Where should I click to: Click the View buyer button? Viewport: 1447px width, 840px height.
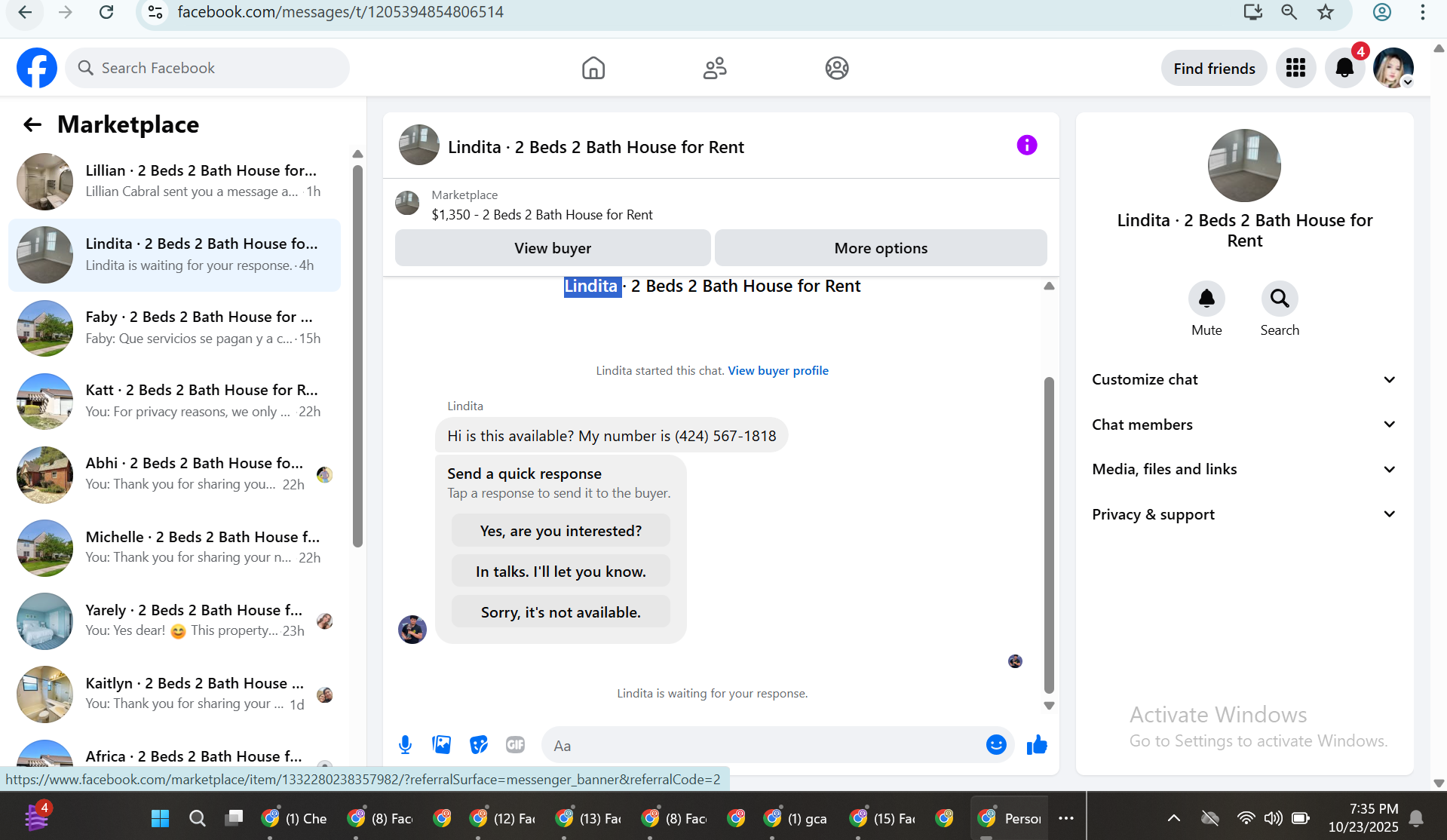553,248
